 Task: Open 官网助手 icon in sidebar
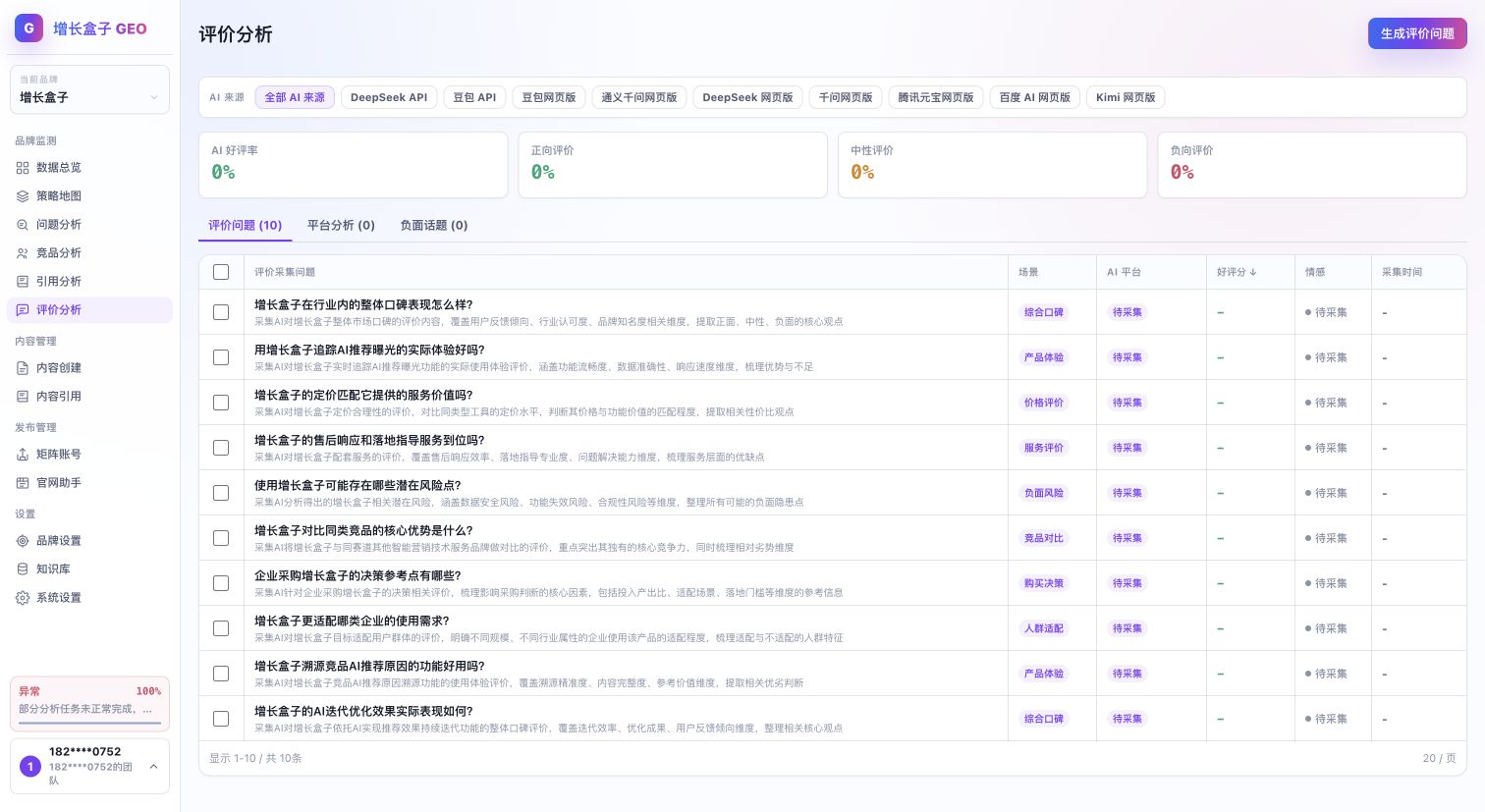[x=23, y=483]
